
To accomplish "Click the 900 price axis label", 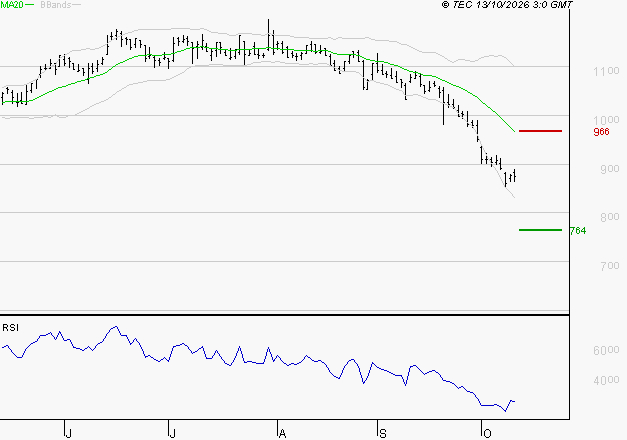I will coord(610,169).
